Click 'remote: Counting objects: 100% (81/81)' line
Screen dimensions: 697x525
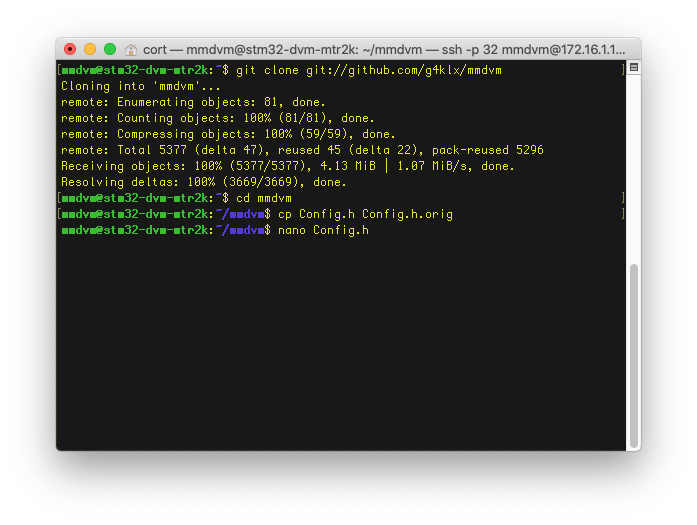[x=218, y=118]
